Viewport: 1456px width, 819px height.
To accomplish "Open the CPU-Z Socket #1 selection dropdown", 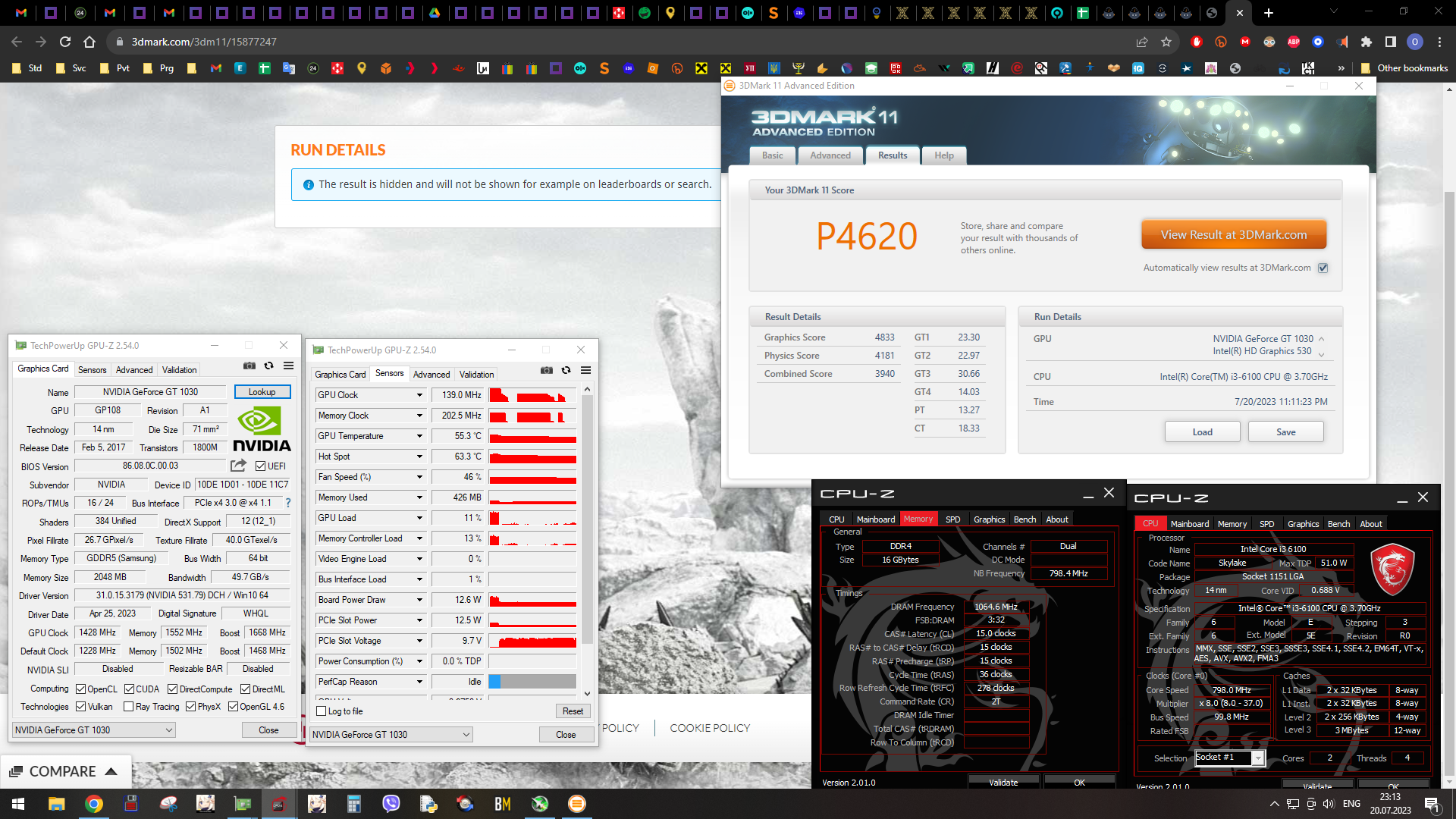I will tap(1230, 758).
